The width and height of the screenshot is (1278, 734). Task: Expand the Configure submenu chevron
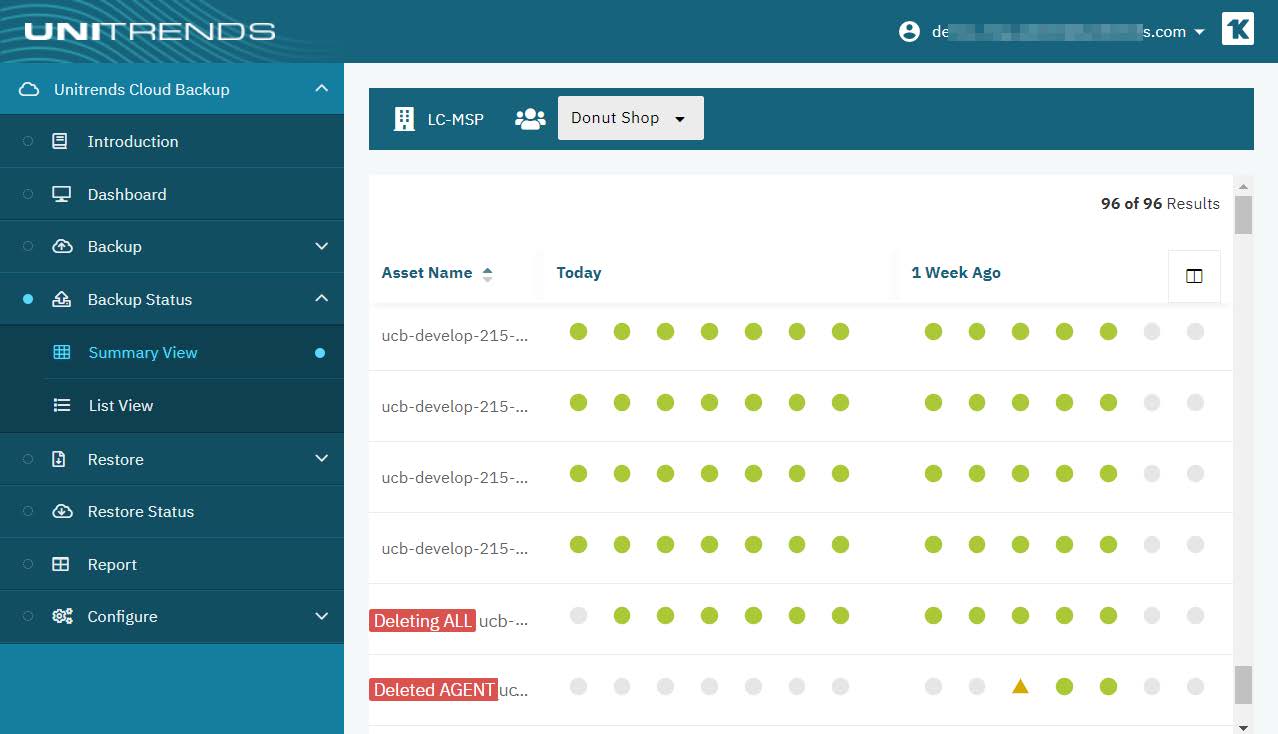(x=321, y=616)
